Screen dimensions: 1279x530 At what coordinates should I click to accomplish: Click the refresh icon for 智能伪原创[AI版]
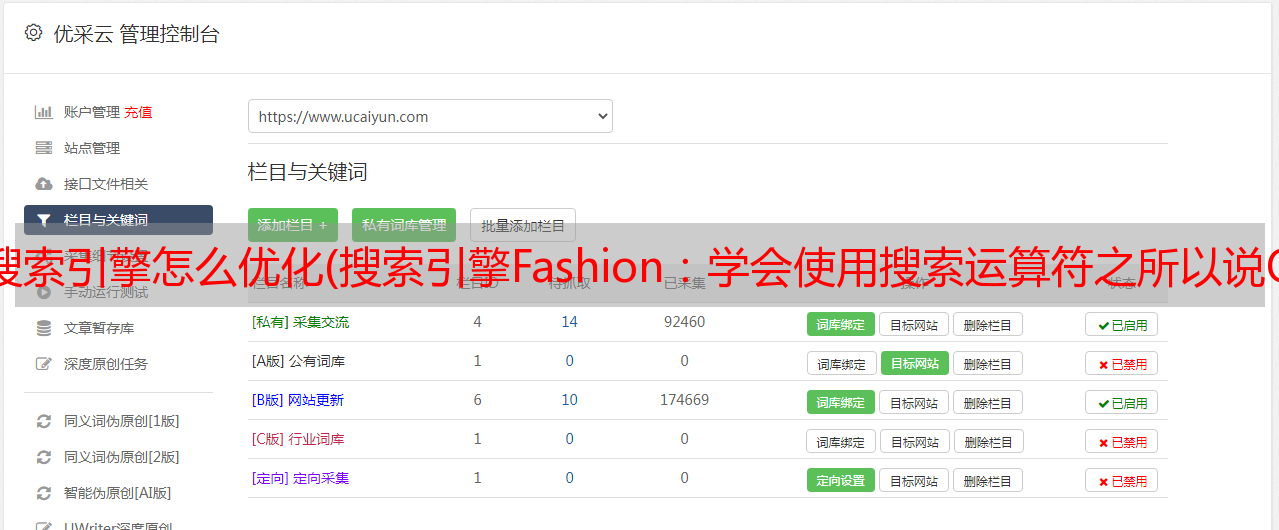point(44,493)
